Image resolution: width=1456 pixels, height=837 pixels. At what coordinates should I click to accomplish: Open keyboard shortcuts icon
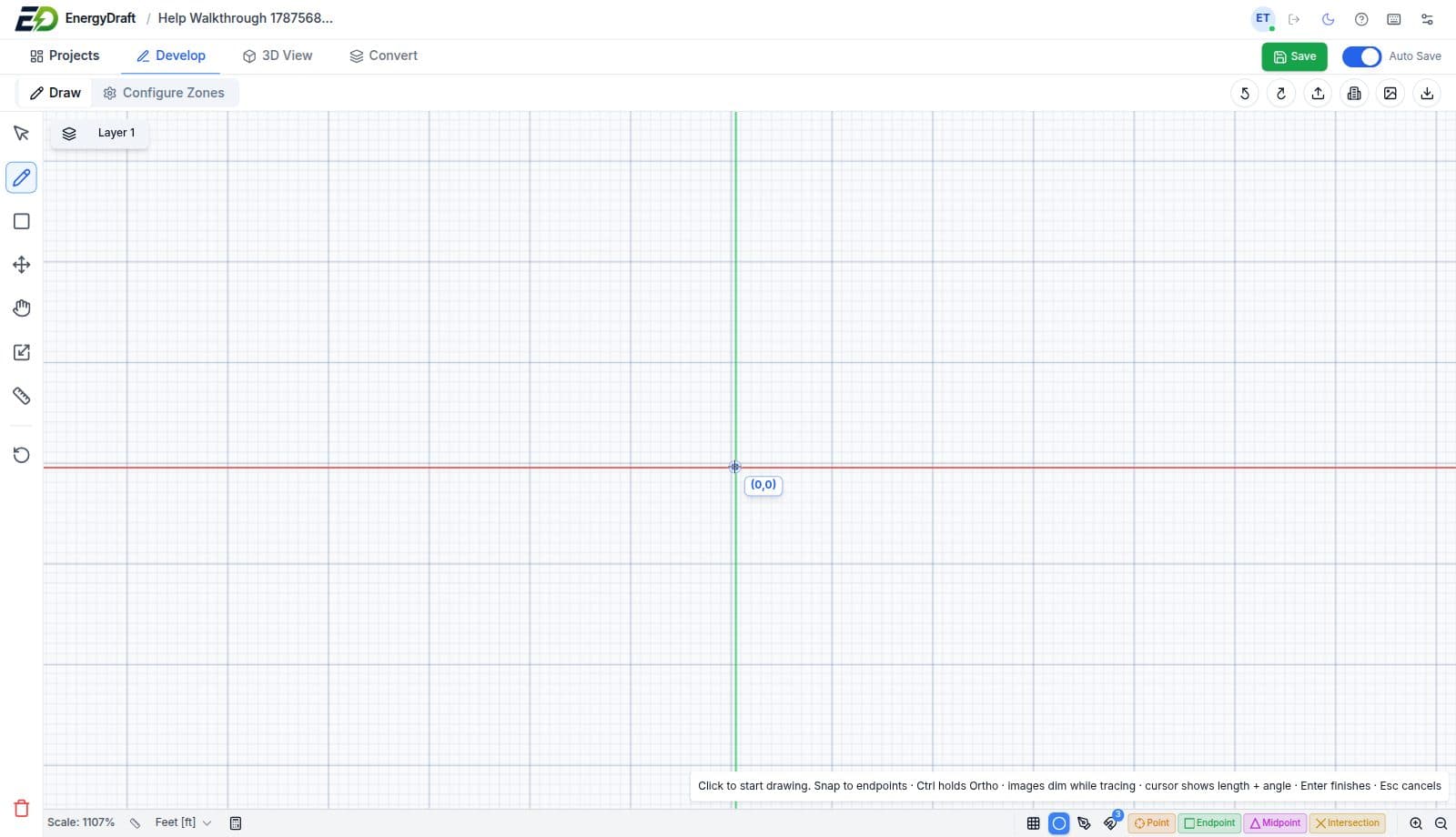point(1394,19)
